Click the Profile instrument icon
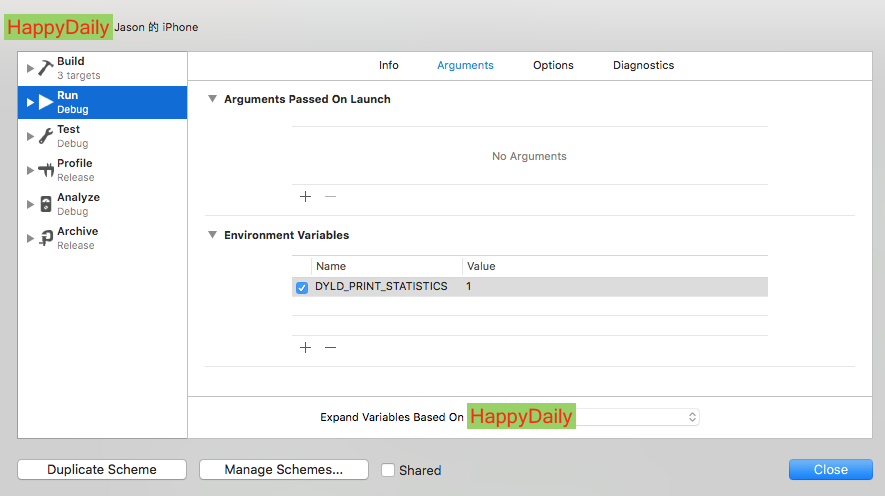Screen dimensions: 885x496 point(46,170)
